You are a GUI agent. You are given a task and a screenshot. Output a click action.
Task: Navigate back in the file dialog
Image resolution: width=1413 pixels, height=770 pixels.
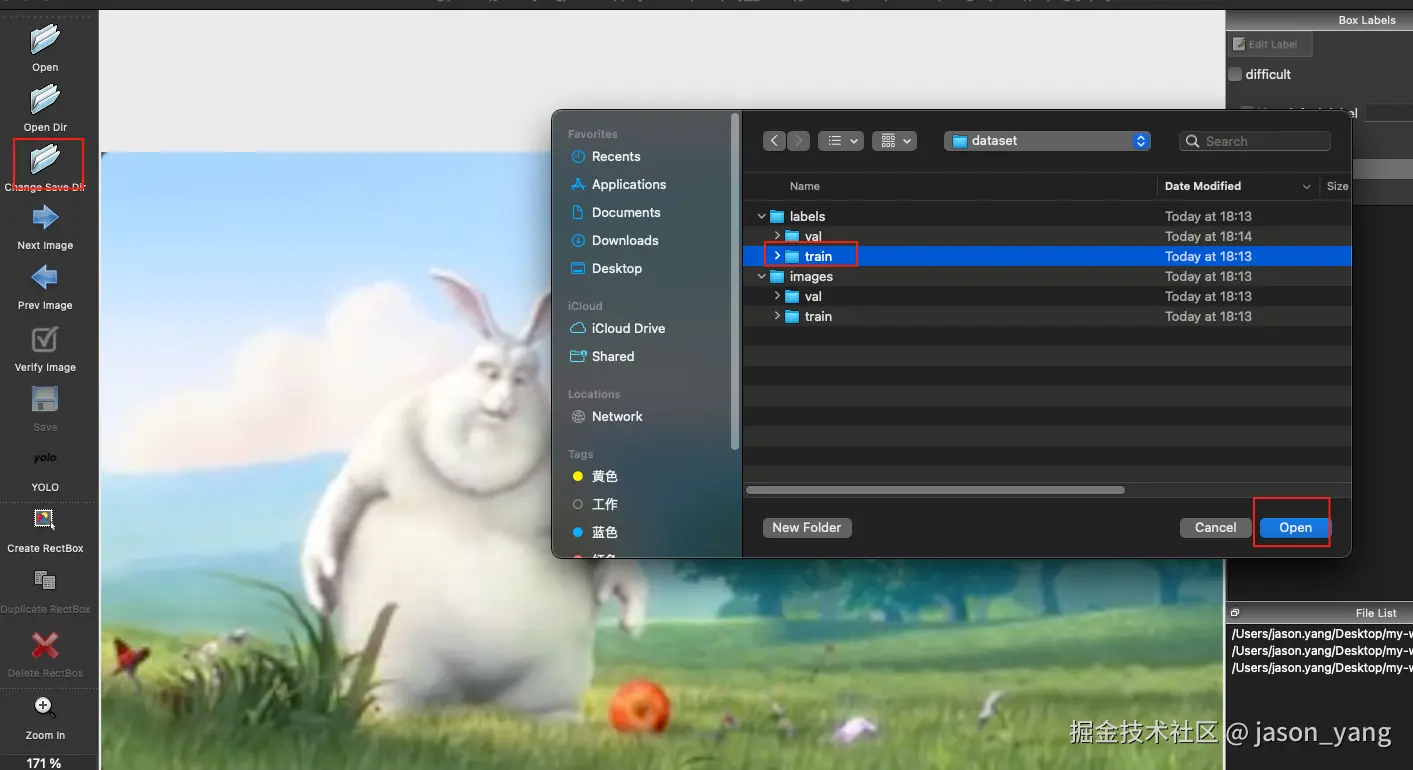[774, 141]
